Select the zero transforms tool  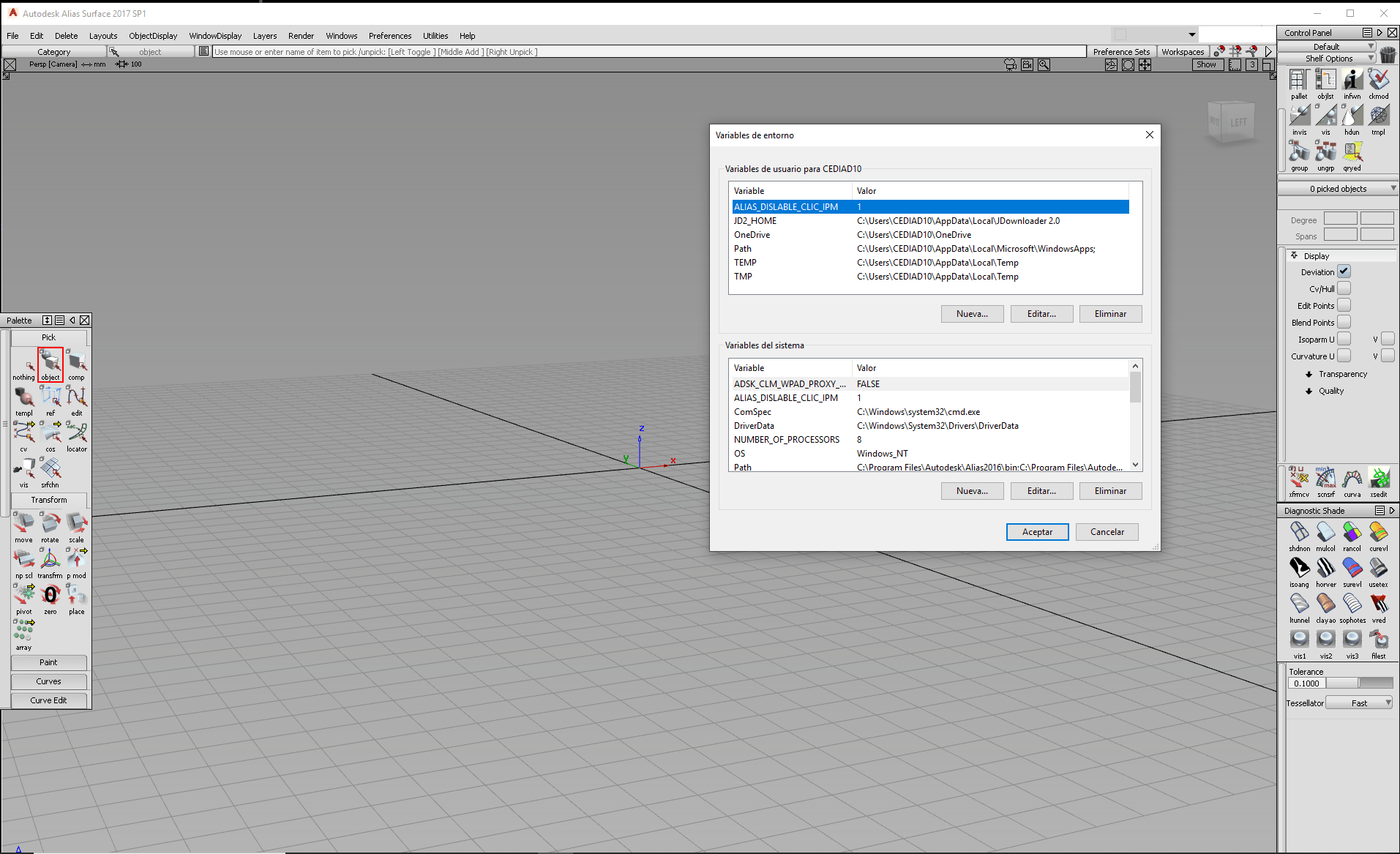coord(50,599)
